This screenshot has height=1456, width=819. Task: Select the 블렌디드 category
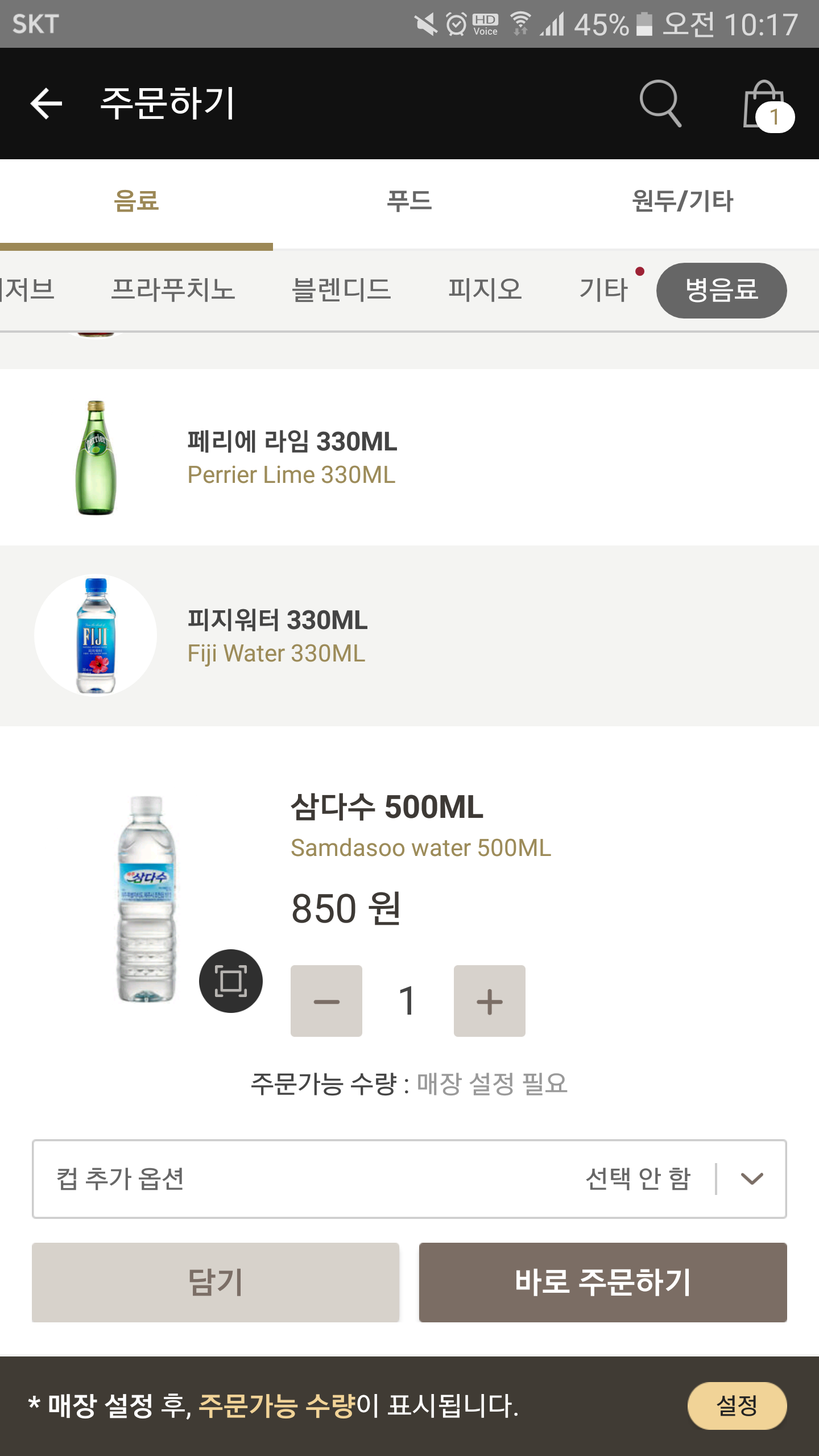pos(341,289)
